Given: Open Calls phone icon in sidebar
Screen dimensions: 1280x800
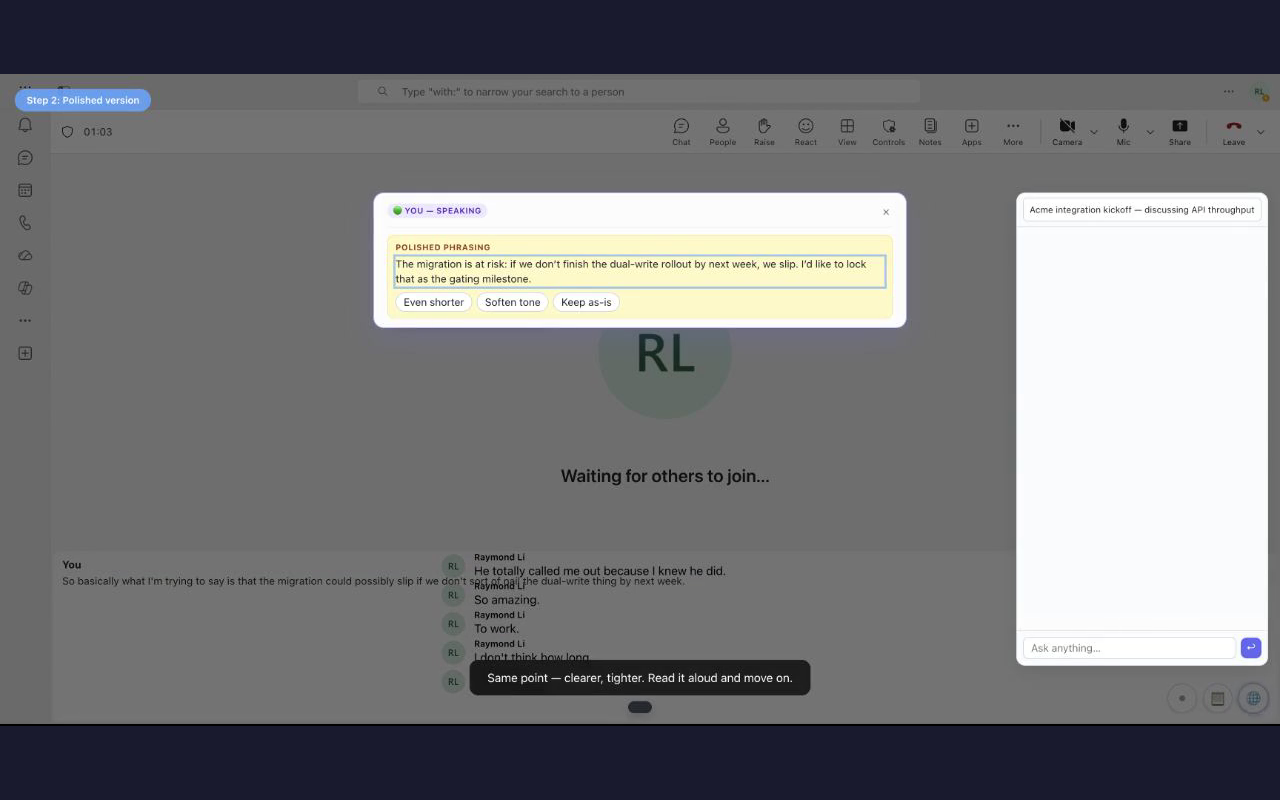Looking at the screenshot, I should tap(25, 223).
